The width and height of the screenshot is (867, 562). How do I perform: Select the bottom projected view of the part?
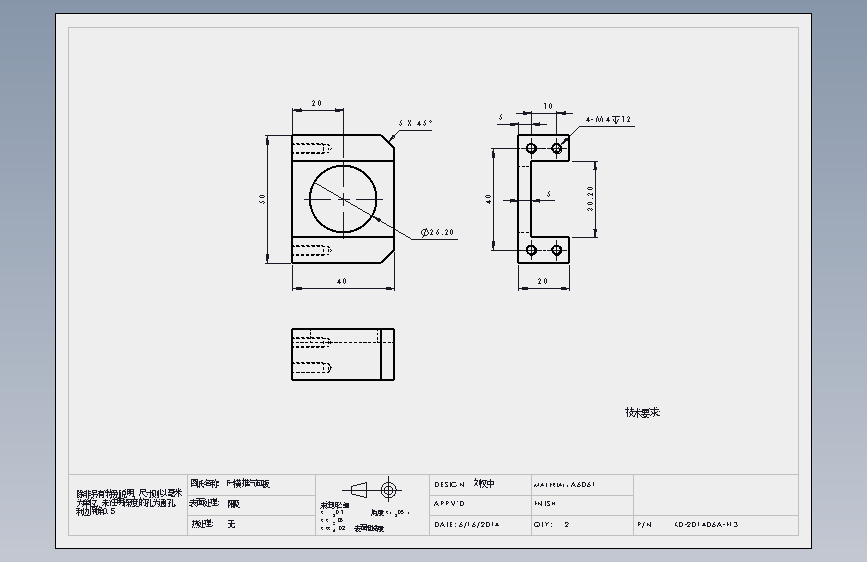(x=343, y=355)
